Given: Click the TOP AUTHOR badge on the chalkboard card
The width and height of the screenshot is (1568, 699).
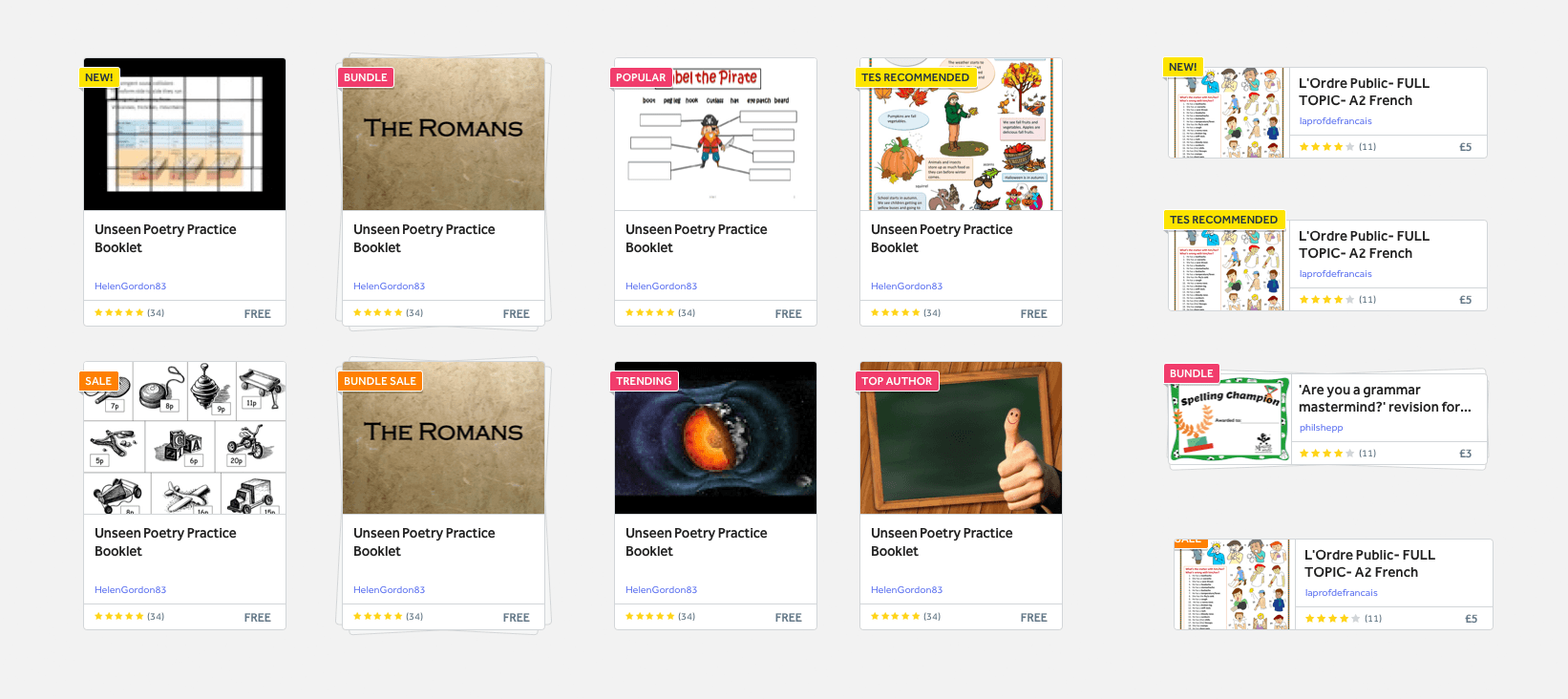Looking at the screenshot, I should pos(897,381).
